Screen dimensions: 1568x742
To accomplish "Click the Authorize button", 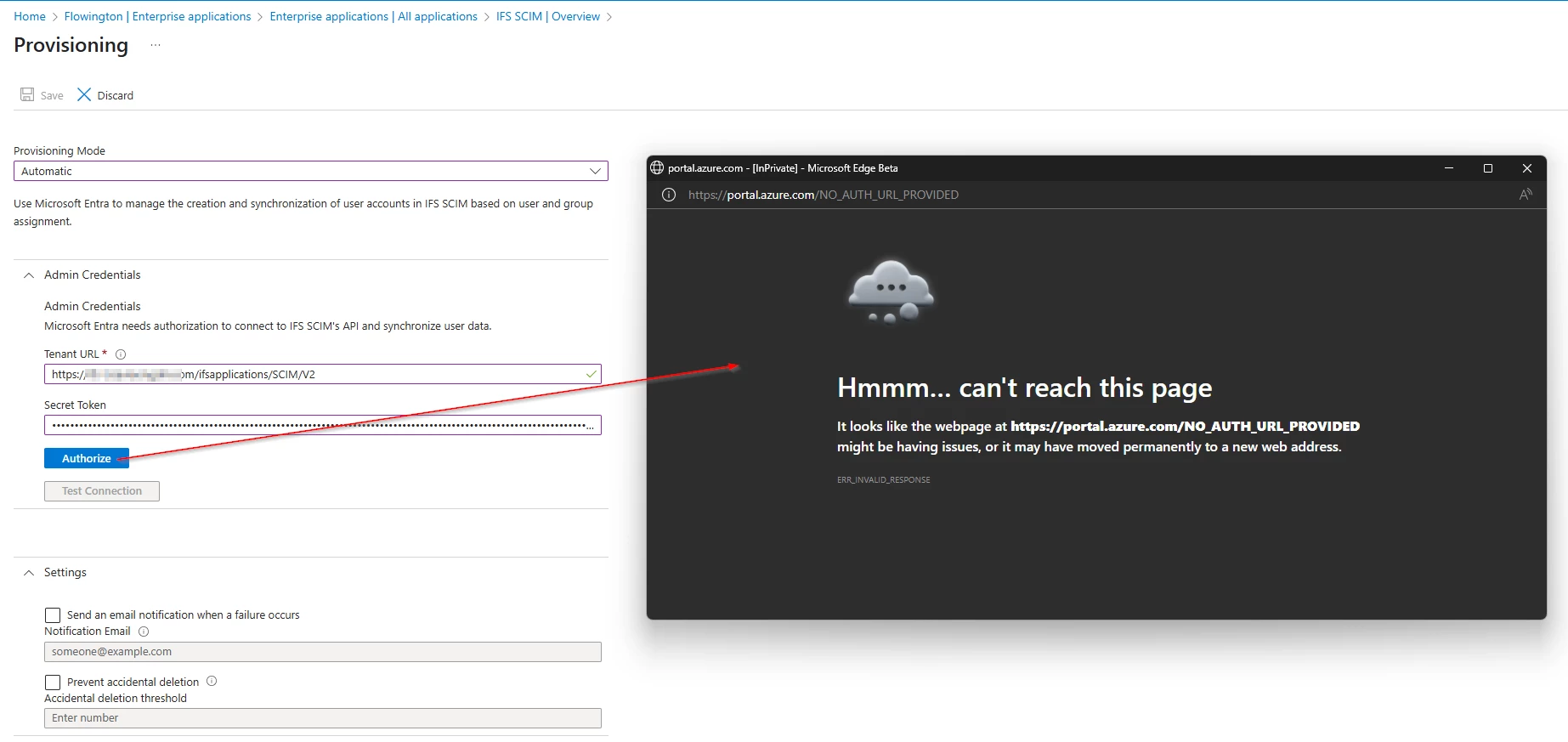I will point(87,458).
